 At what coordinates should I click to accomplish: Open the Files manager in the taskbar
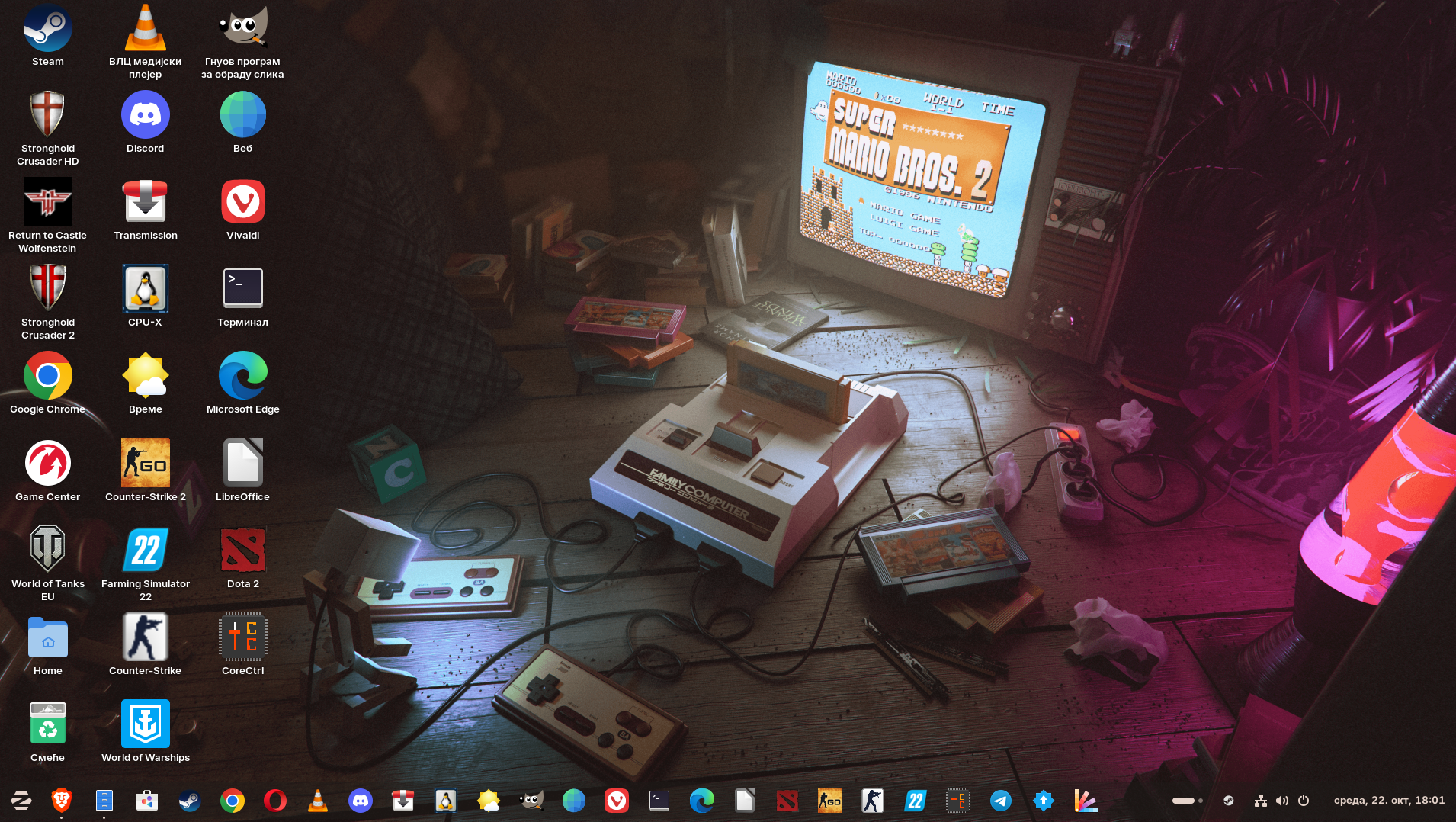[104, 800]
